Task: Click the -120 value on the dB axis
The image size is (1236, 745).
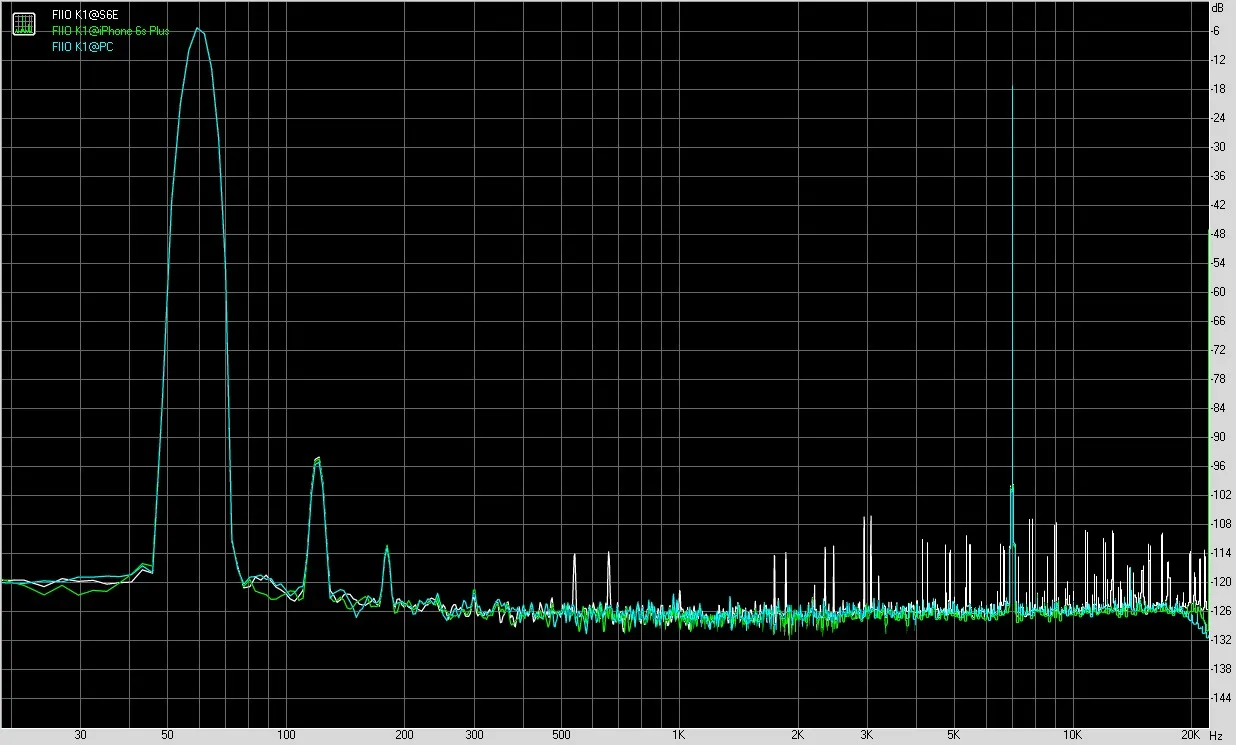Action: click(x=1220, y=582)
